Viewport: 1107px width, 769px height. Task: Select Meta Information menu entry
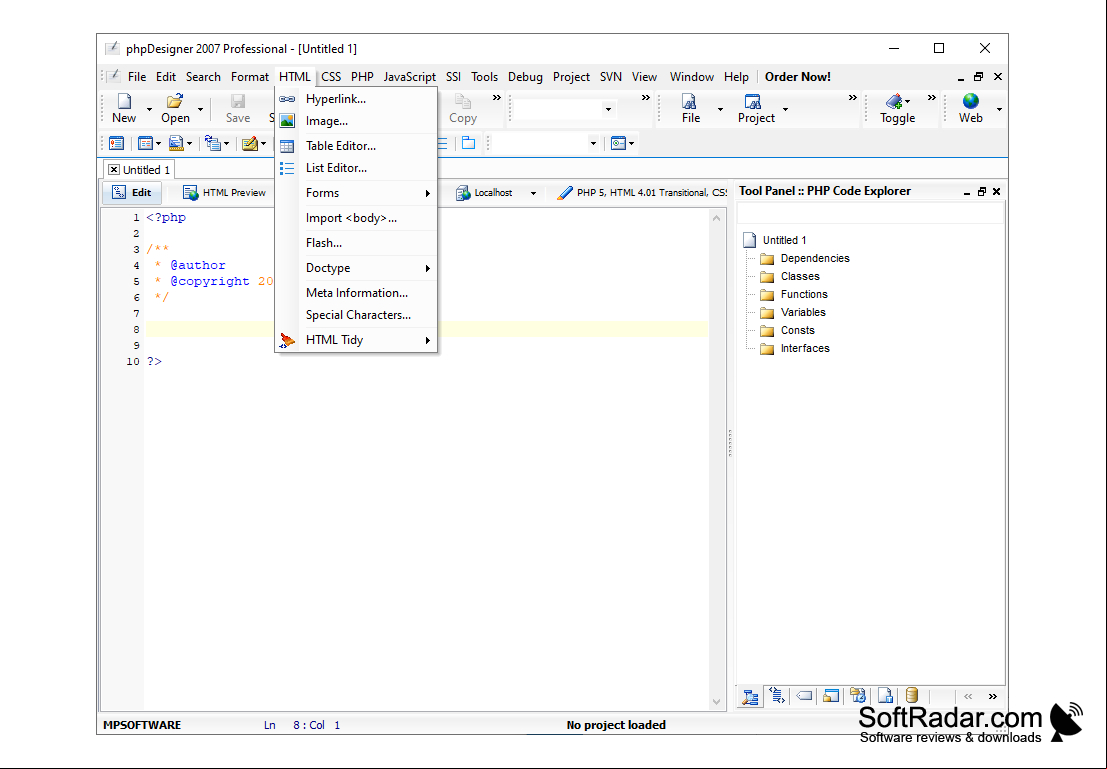[x=356, y=293]
